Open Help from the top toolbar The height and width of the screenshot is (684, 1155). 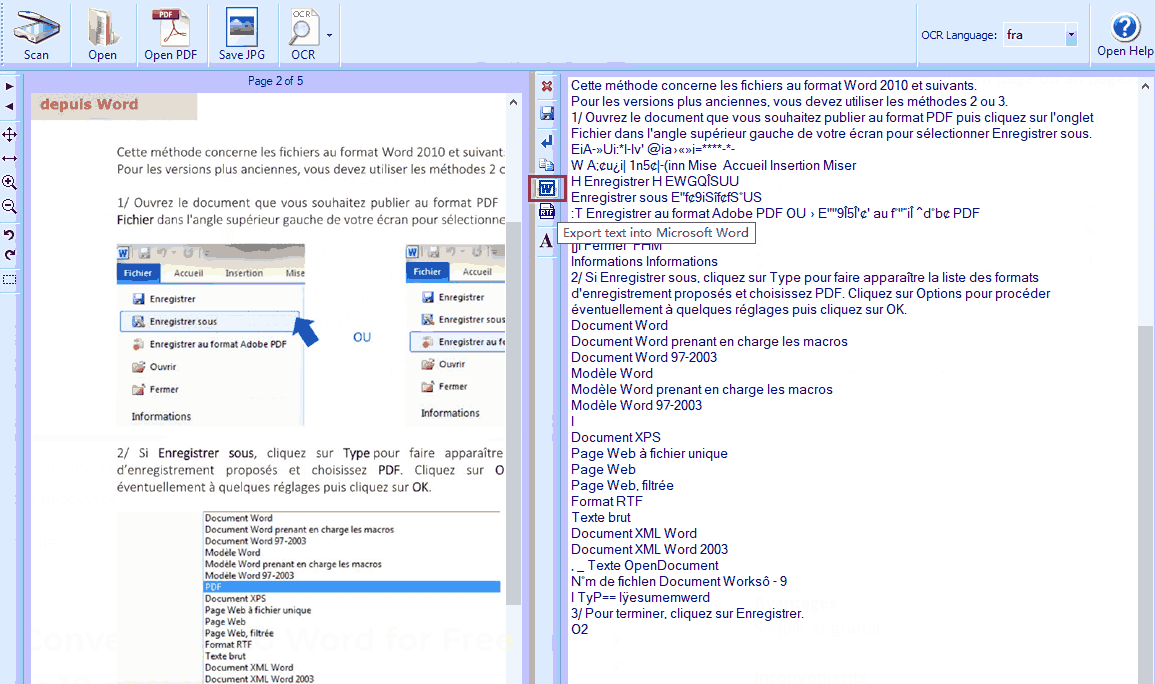pyautogui.click(x=1125, y=34)
